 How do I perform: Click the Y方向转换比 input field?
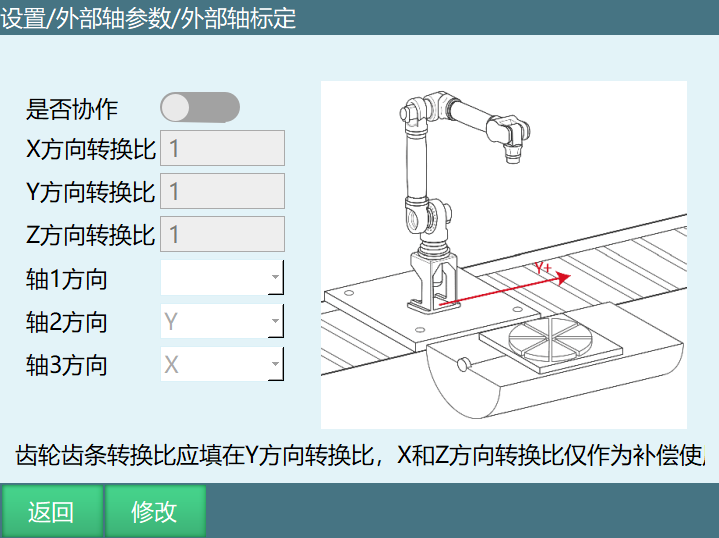coord(222,191)
